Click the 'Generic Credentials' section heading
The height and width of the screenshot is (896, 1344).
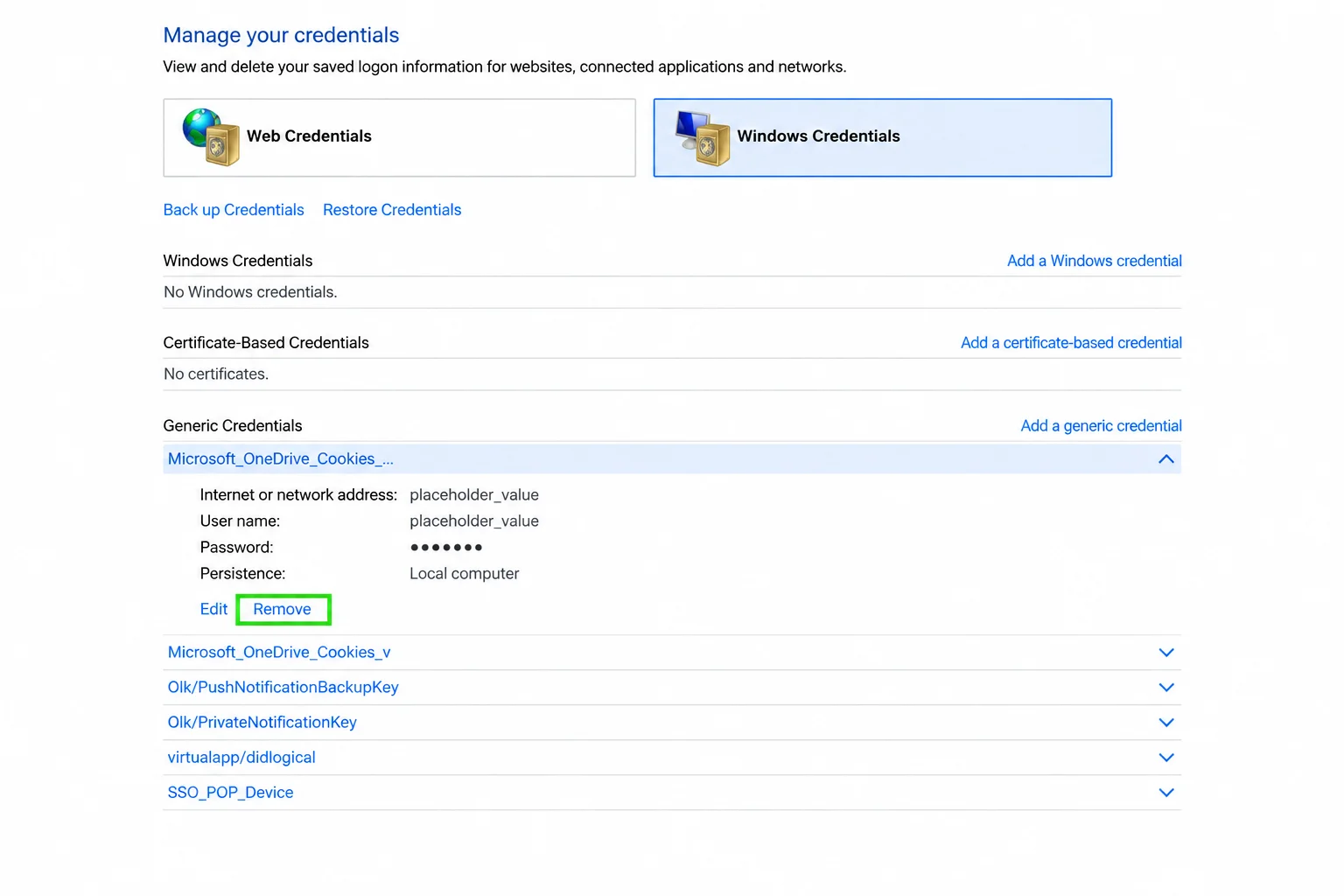pos(233,426)
